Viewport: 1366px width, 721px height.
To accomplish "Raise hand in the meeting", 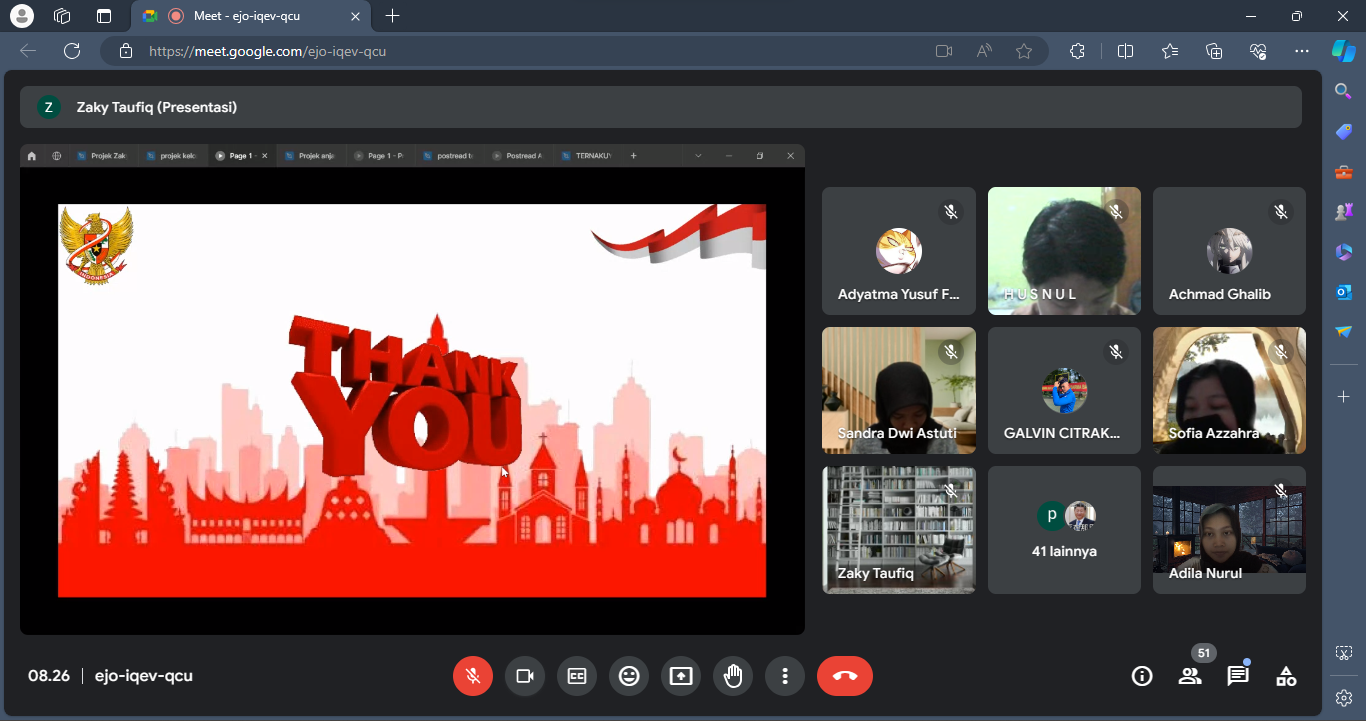I will click(x=733, y=676).
